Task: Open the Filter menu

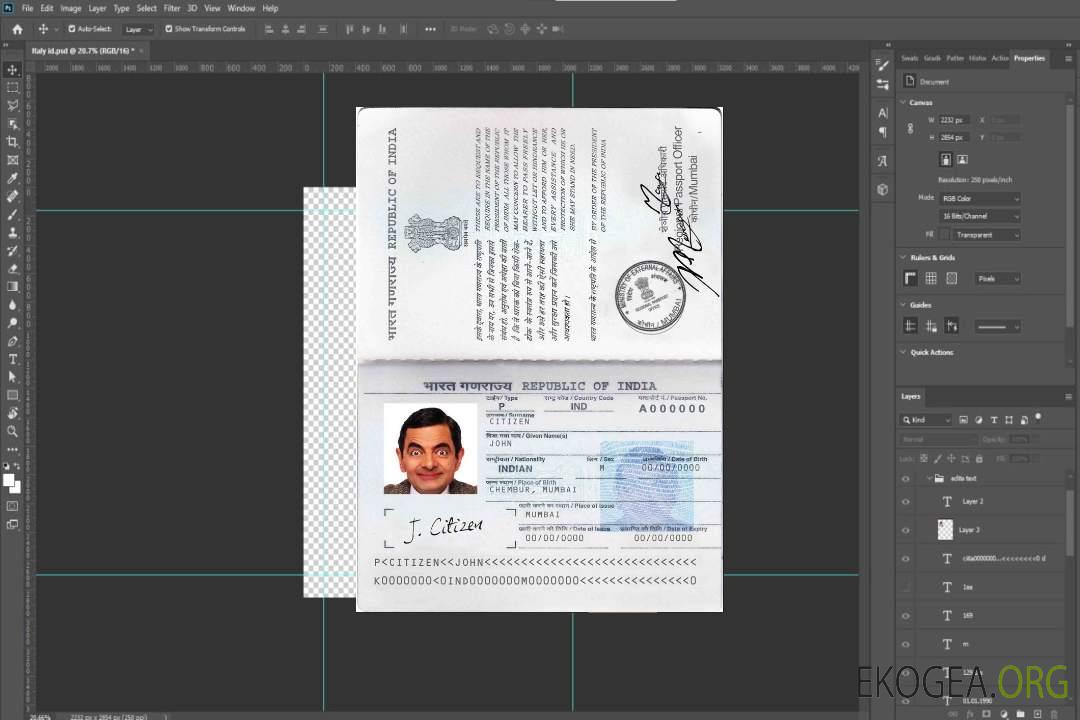Action: tap(172, 8)
